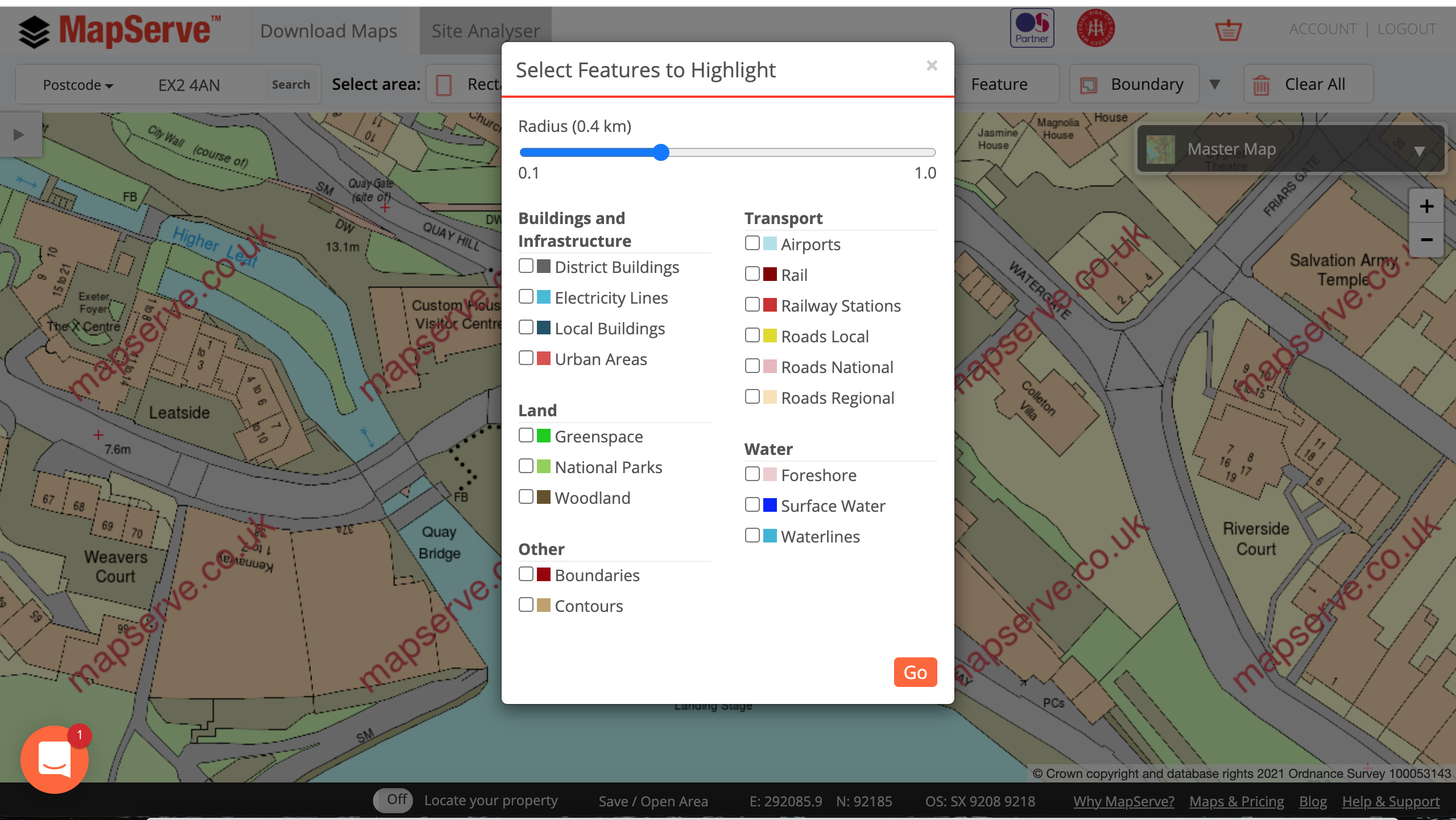Check the Foreshore checkbox
This screenshot has height=820, width=1456.
tap(752, 474)
